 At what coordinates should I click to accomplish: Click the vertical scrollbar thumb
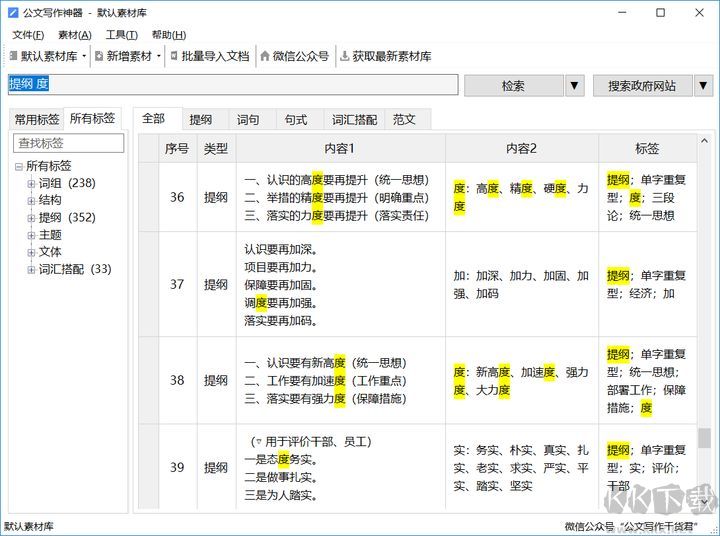pos(704,438)
